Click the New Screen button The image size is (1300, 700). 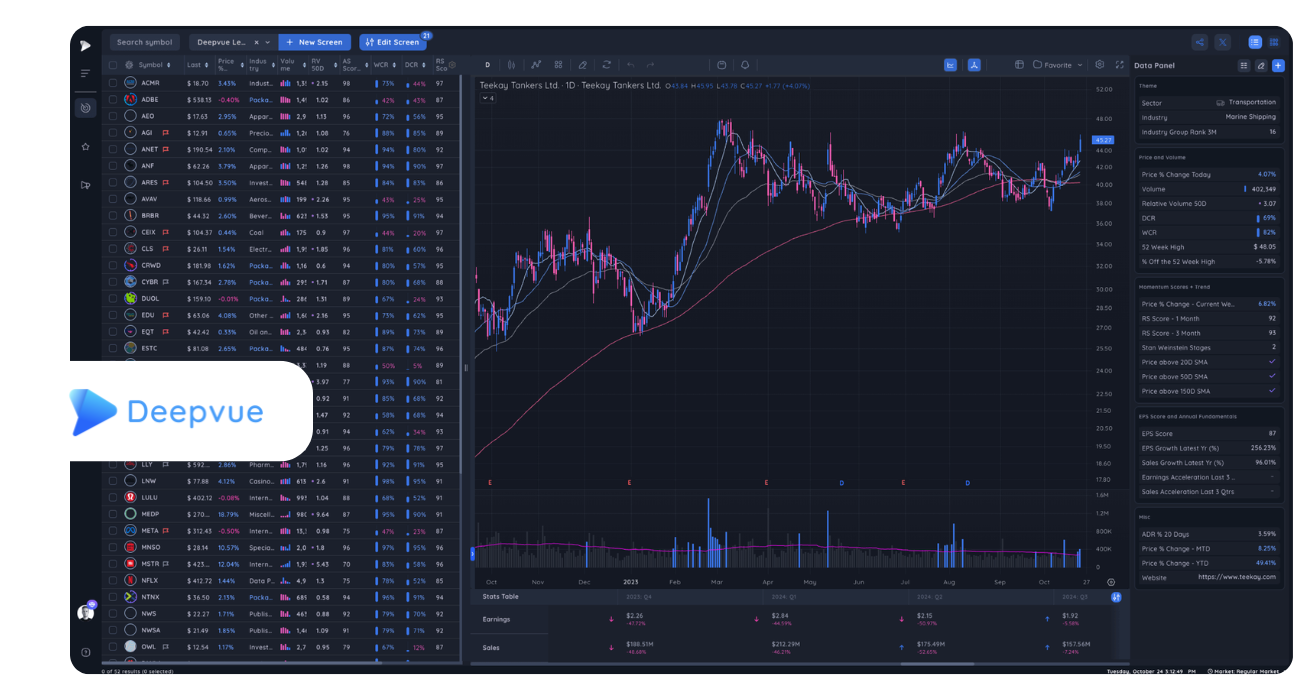click(314, 42)
